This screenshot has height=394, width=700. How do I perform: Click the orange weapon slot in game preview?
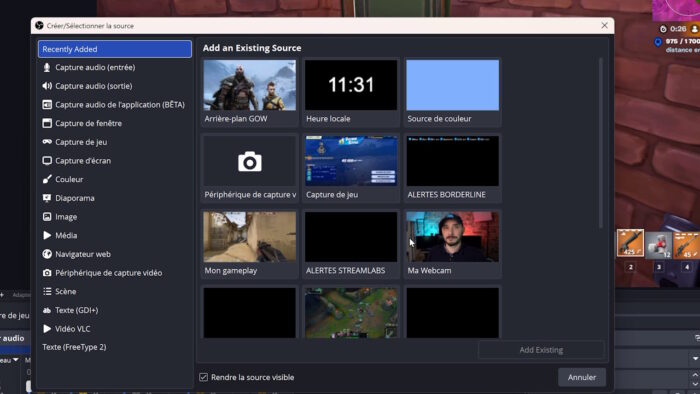tap(630, 243)
